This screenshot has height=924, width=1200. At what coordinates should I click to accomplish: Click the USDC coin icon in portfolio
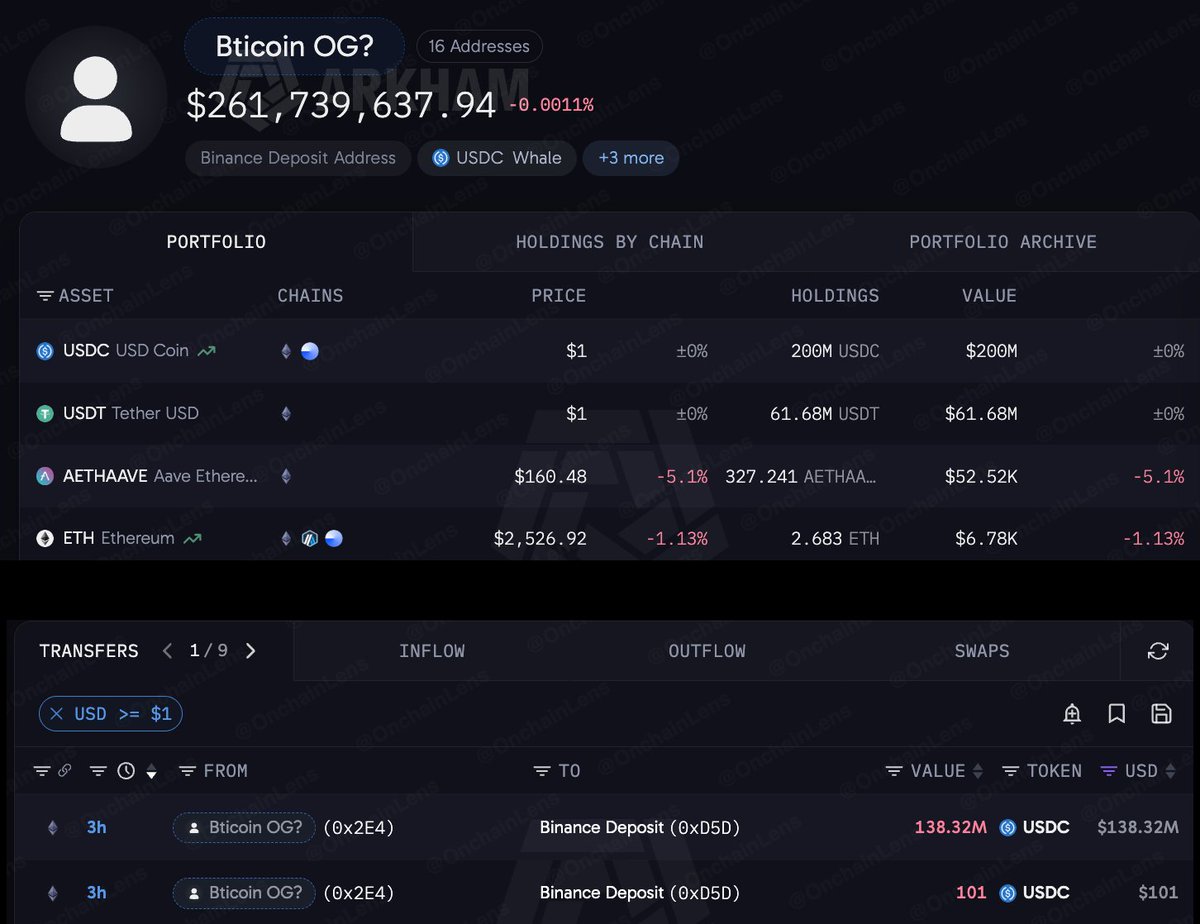(x=45, y=351)
